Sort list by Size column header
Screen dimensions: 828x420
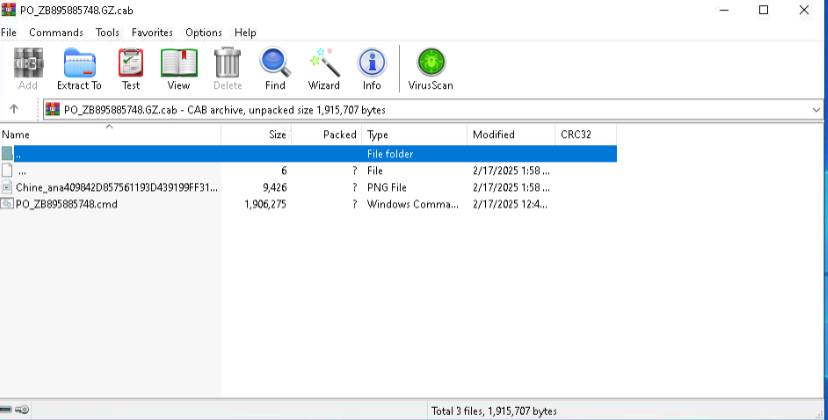[255, 135]
